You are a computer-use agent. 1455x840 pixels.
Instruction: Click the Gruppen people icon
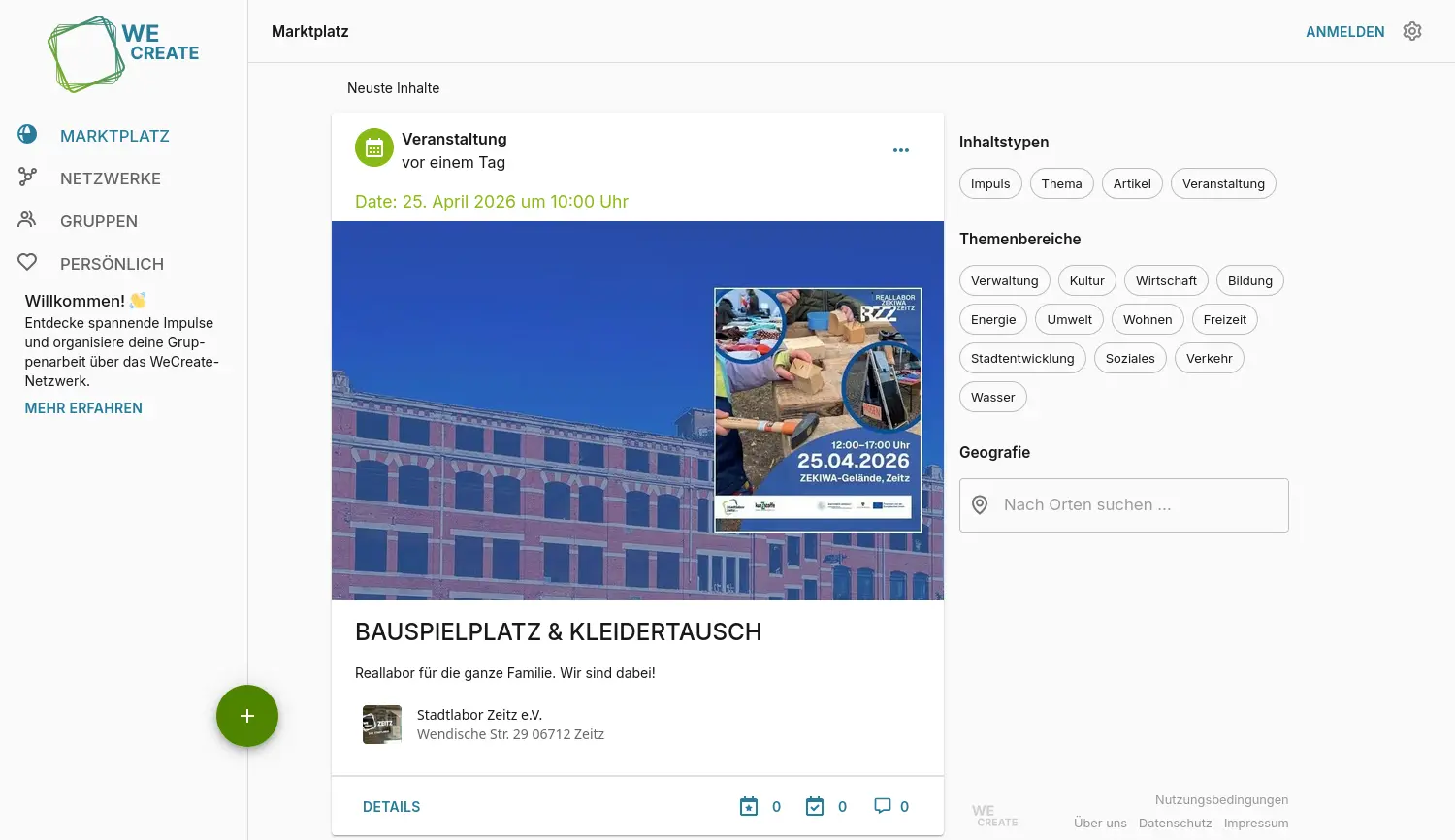tap(27, 220)
